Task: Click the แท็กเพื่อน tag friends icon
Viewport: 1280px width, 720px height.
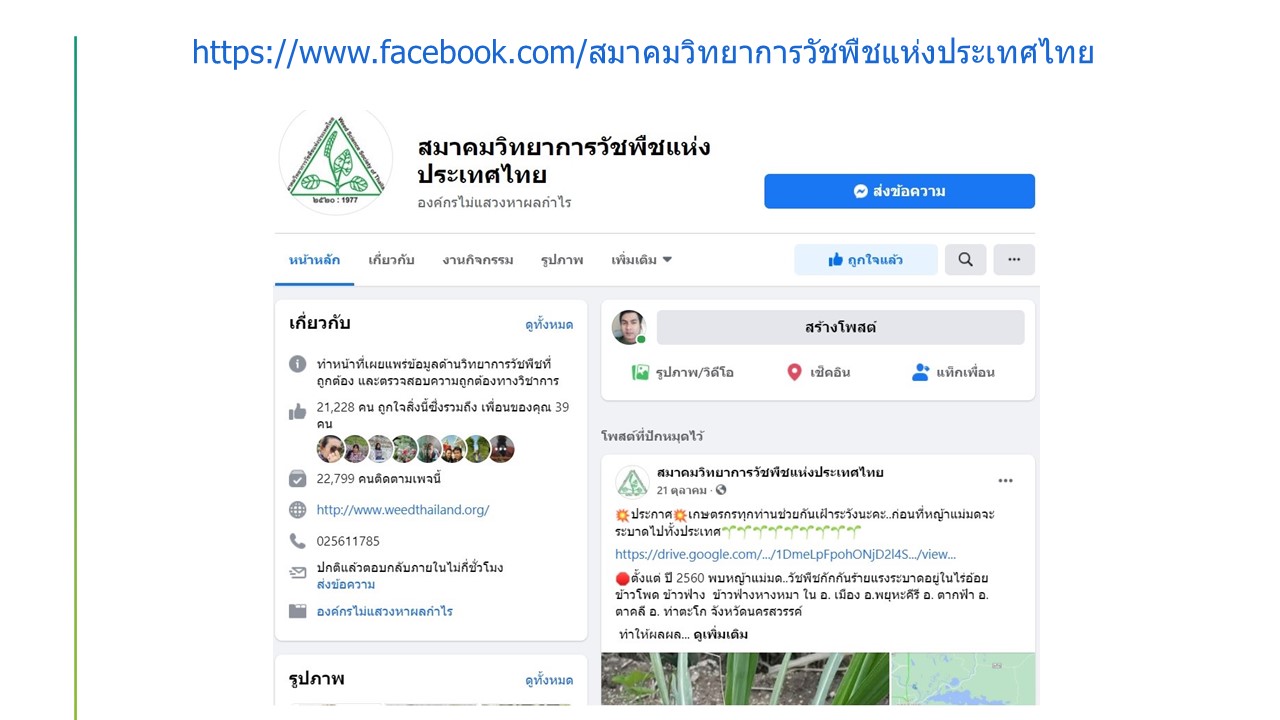Action: [x=921, y=372]
